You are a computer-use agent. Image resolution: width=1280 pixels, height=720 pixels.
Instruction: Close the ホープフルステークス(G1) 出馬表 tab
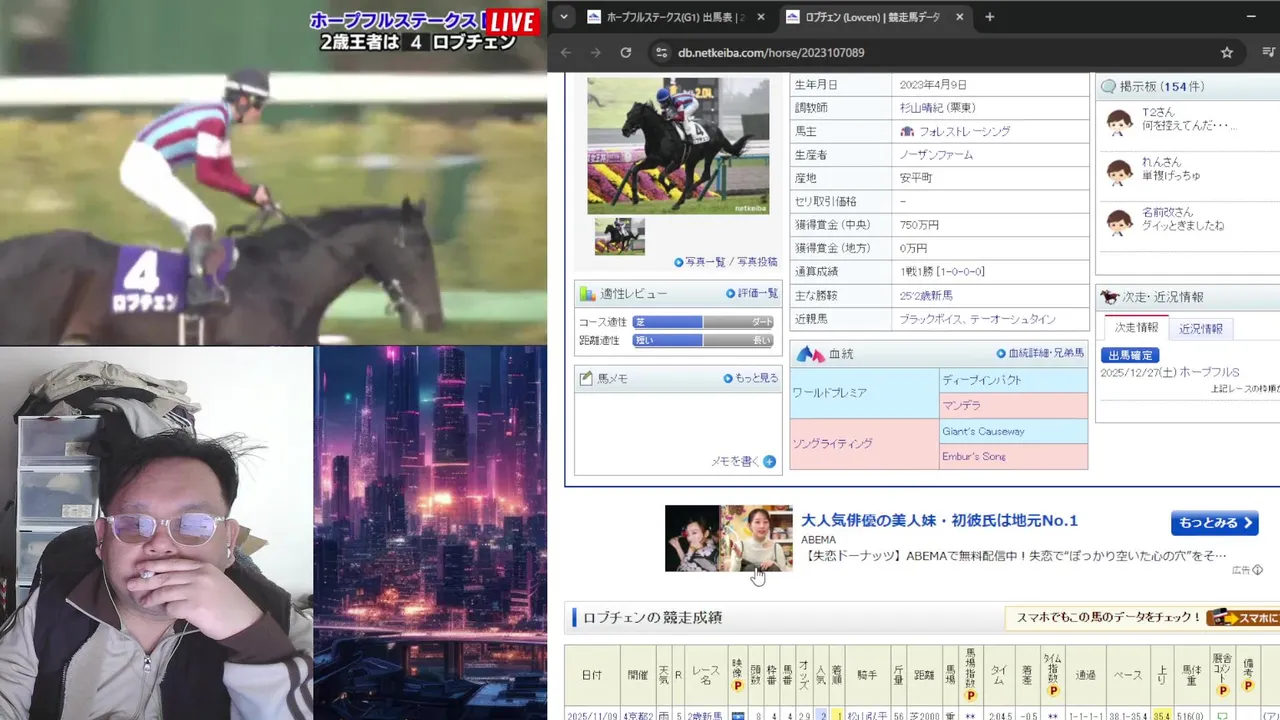[760, 17]
